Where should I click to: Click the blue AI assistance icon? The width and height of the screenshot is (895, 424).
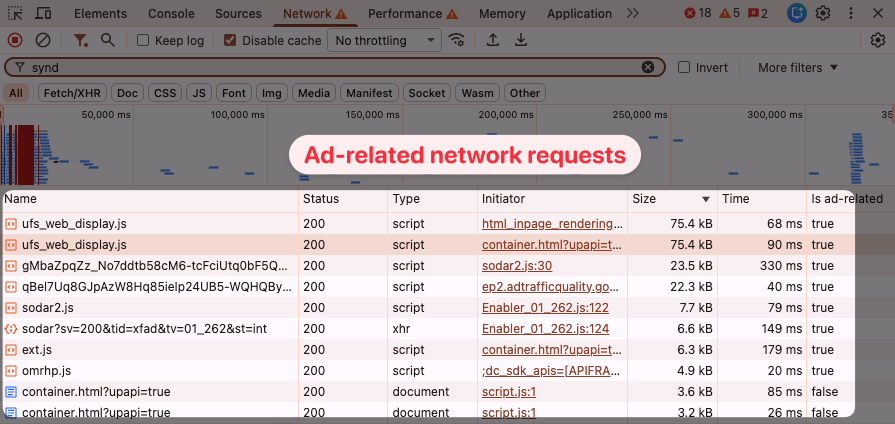click(796, 13)
